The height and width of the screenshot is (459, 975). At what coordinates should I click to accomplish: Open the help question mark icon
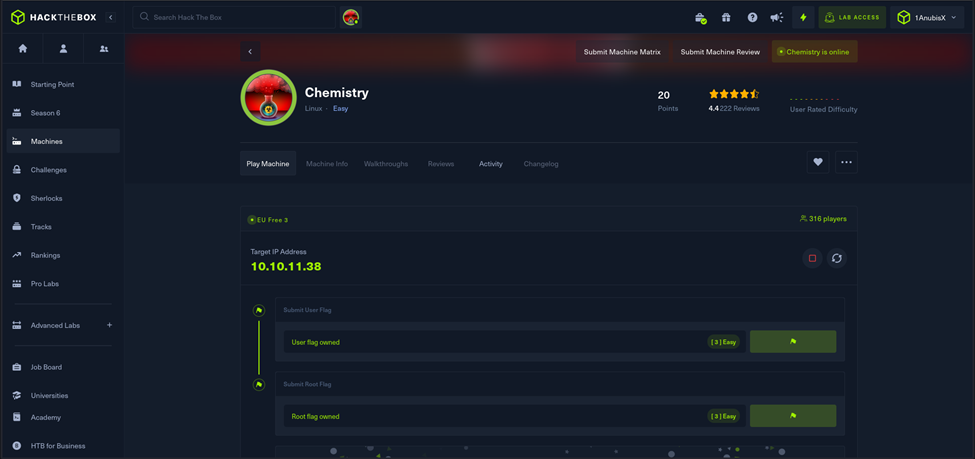coord(752,17)
